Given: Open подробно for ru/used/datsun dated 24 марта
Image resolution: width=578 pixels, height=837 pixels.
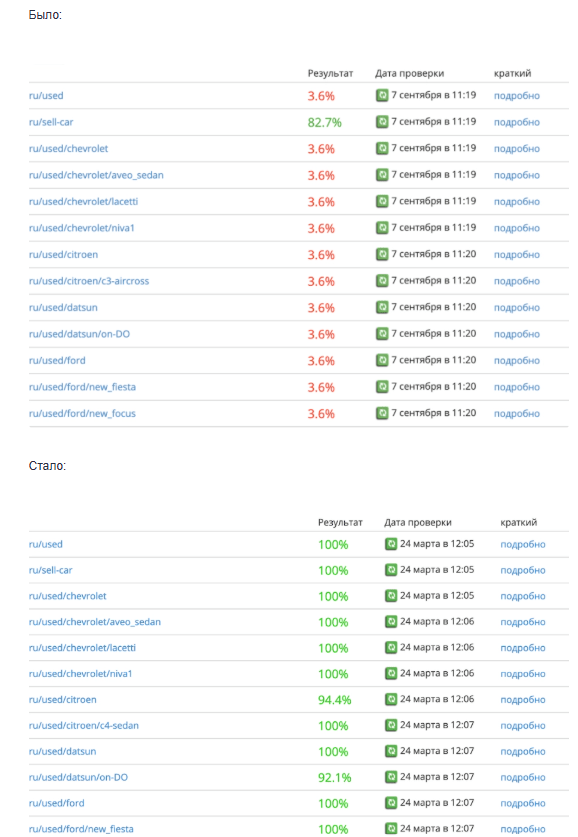Looking at the screenshot, I should (x=522, y=752).
